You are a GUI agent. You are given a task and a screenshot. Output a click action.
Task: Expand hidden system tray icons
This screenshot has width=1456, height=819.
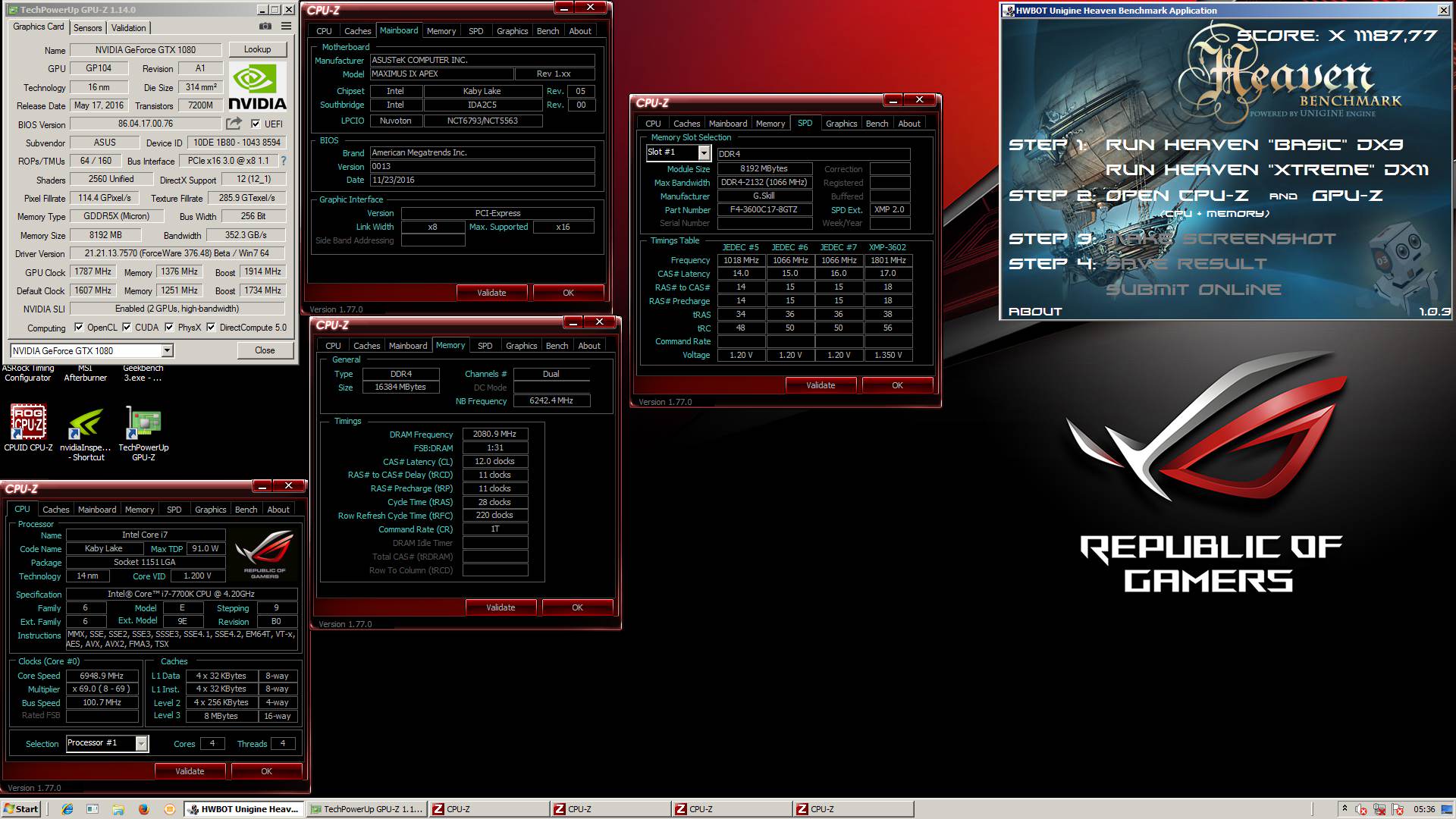tap(1345, 809)
